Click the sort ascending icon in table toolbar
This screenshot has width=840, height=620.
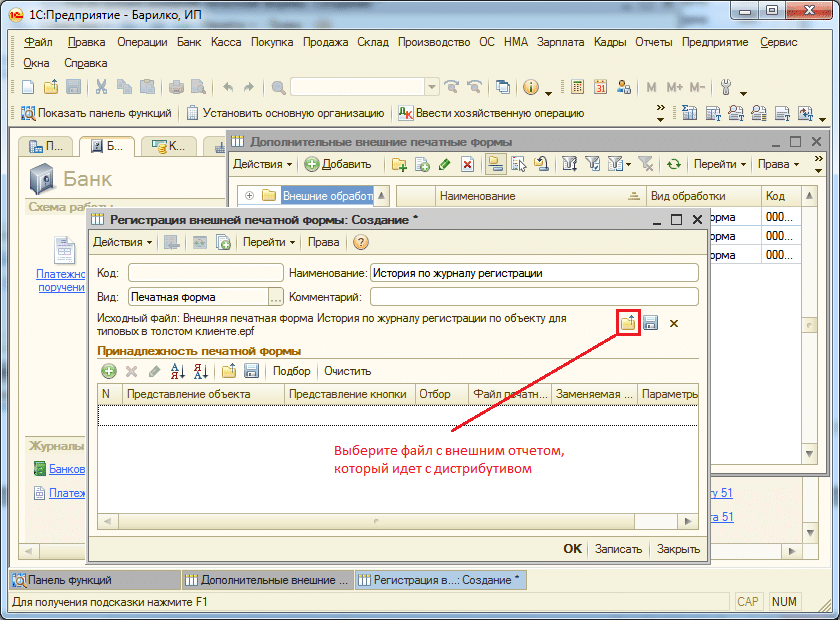[x=178, y=371]
